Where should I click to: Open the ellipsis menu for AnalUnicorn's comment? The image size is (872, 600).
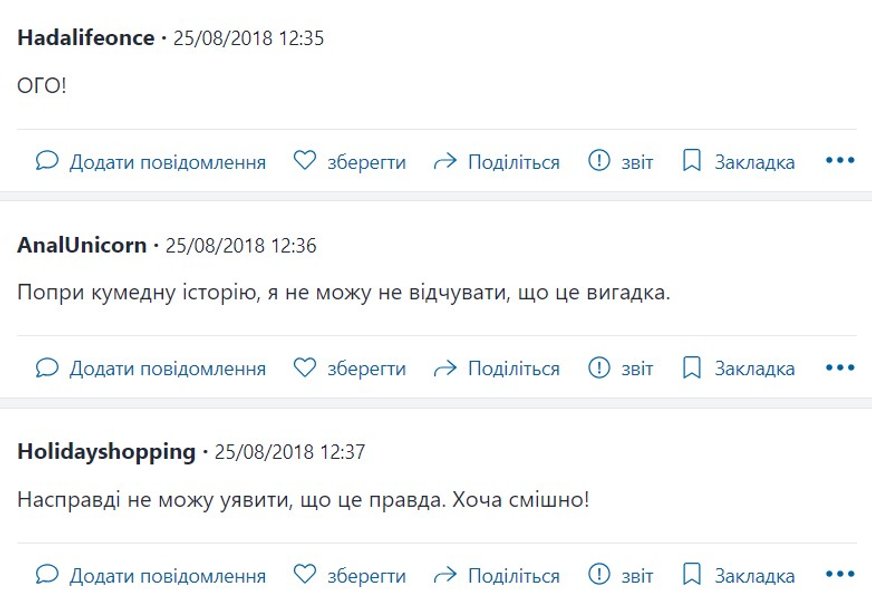click(841, 367)
